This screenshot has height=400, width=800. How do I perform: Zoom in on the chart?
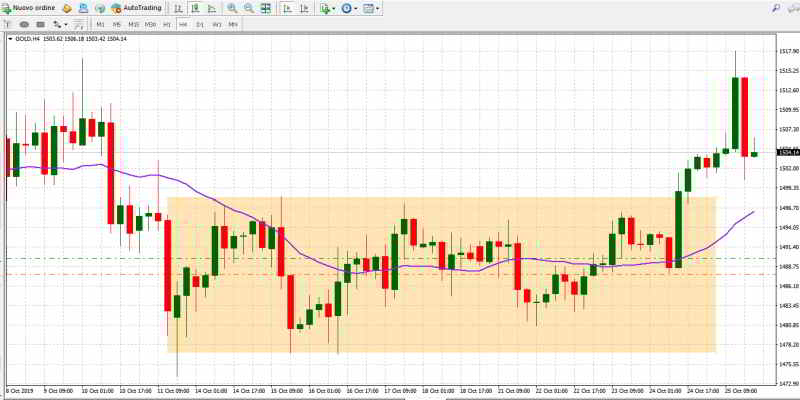(232, 8)
